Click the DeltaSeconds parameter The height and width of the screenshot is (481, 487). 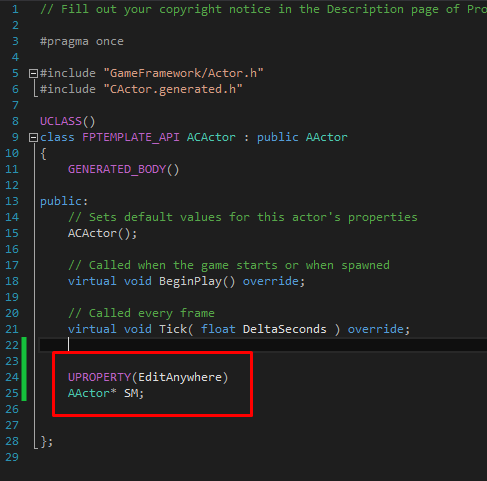(x=285, y=329)
